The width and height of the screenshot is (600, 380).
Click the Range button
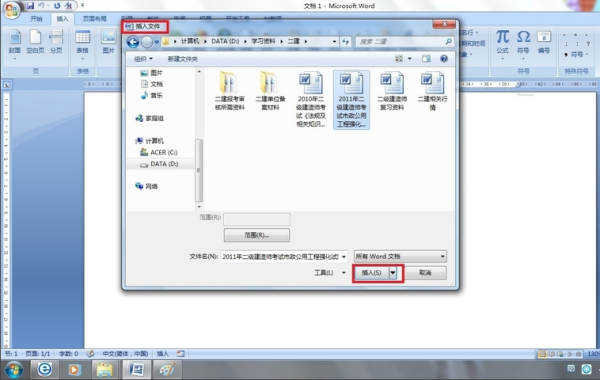pos(256,235)
